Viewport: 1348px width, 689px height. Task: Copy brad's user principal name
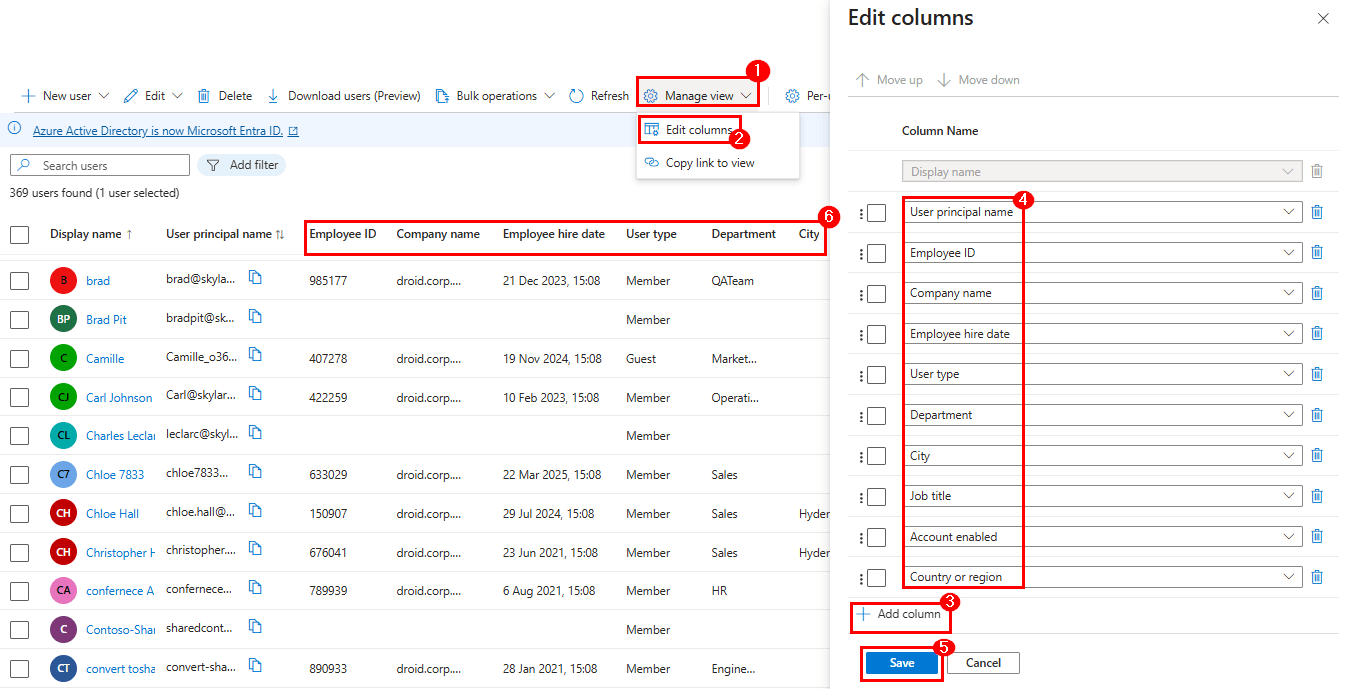pyautogui.click(x=255, y=278)
